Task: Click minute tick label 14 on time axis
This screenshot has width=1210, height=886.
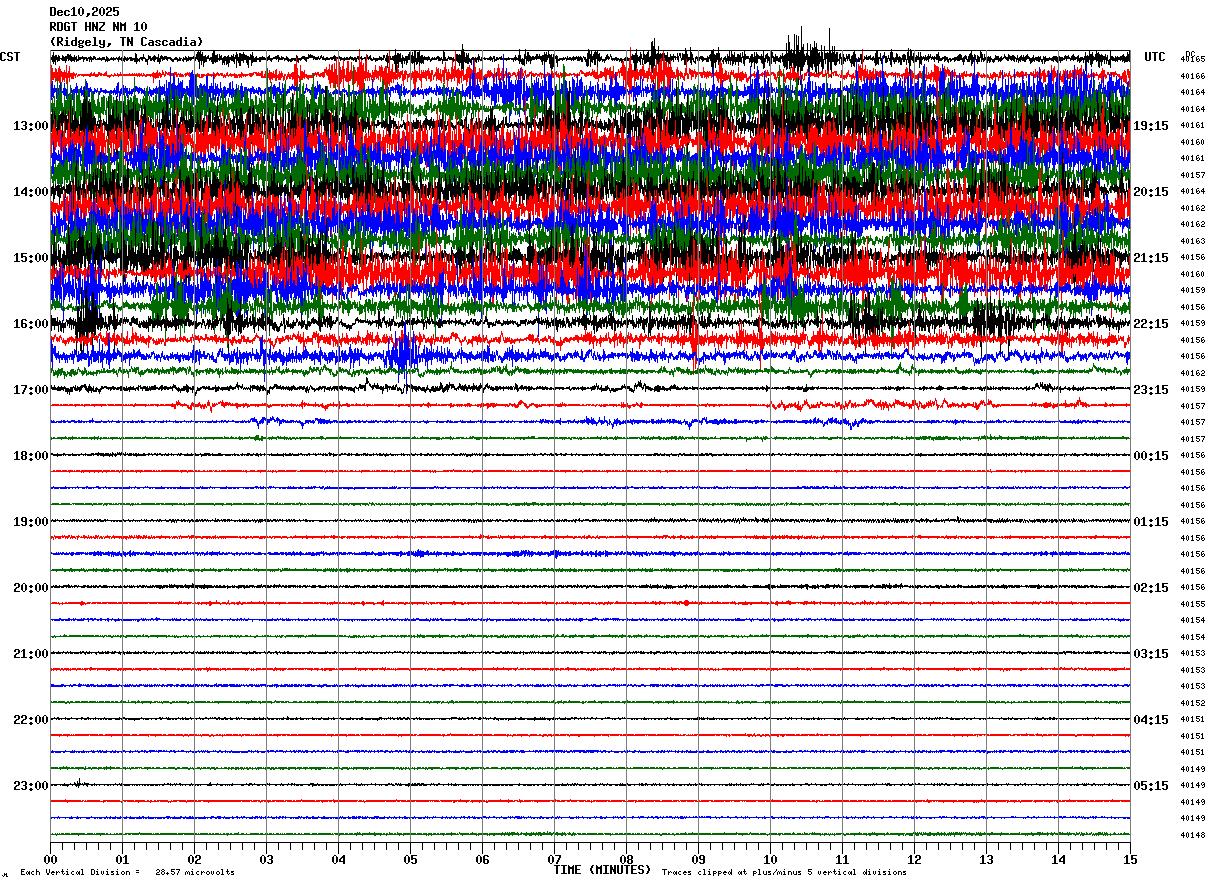Action: (x=1058, y=859)
